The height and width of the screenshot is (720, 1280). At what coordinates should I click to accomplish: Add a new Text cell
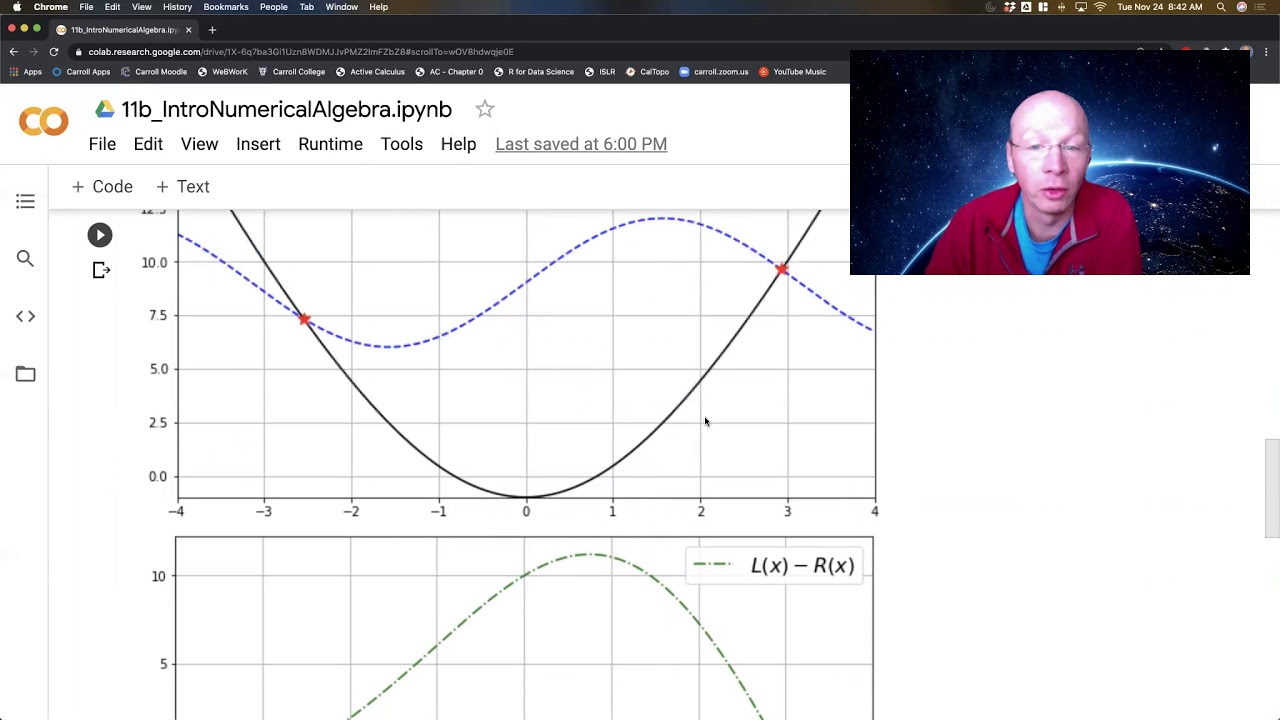[182, 187]
